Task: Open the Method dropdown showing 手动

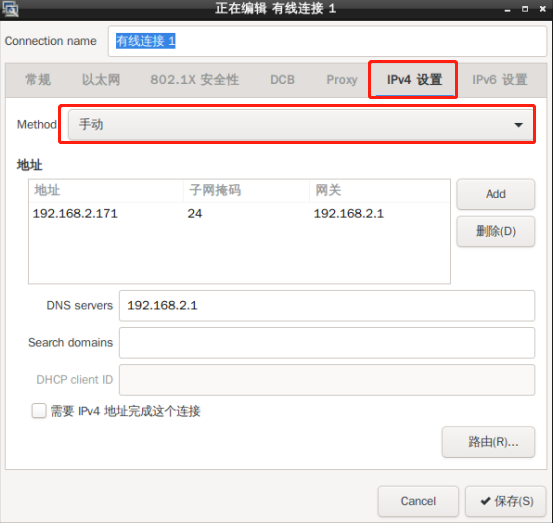Action: click(300, 124)
